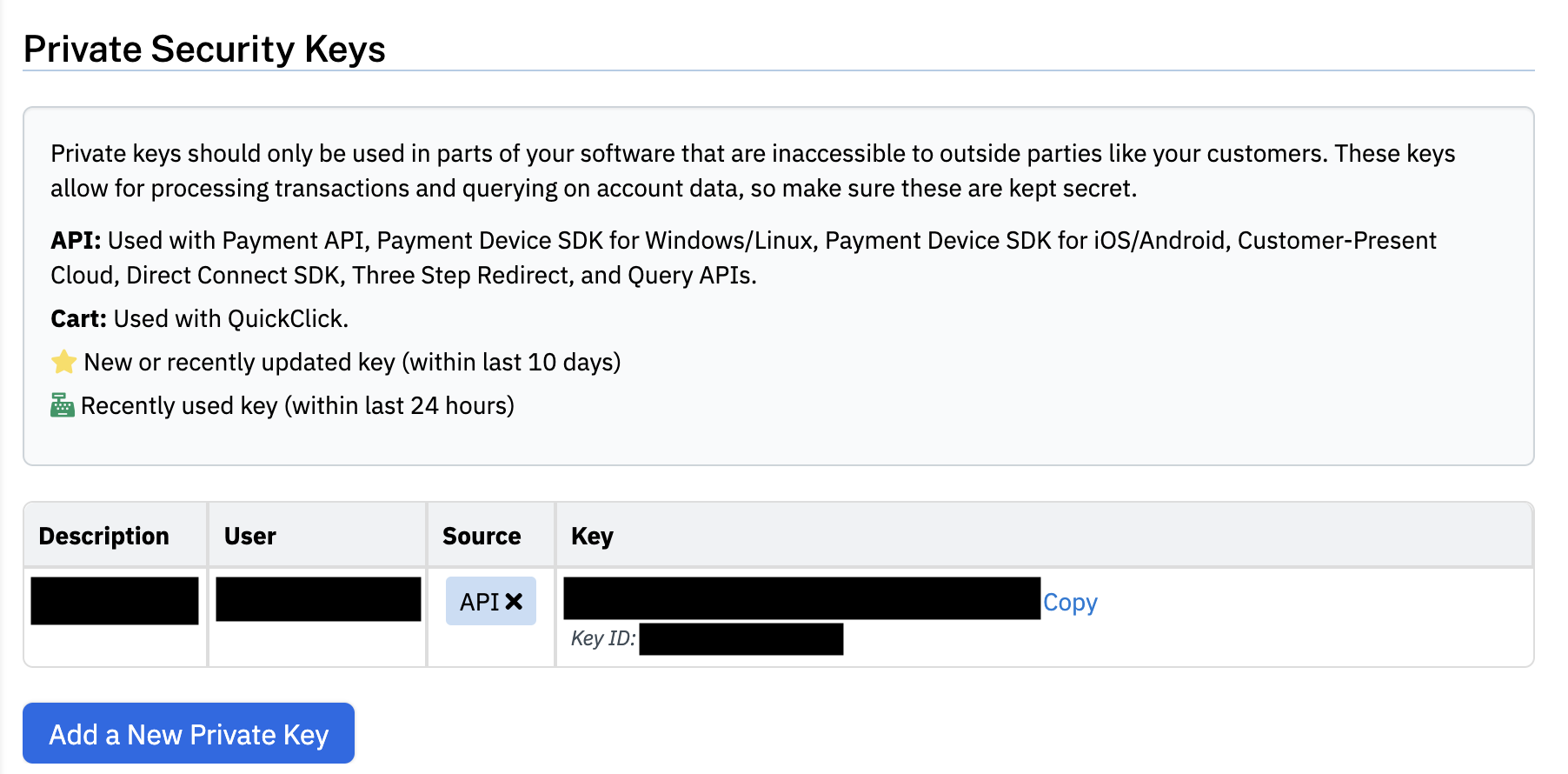1568x774 pixels.
Task: Click the redacted Description cell
Action: click(x=115, y=601)
